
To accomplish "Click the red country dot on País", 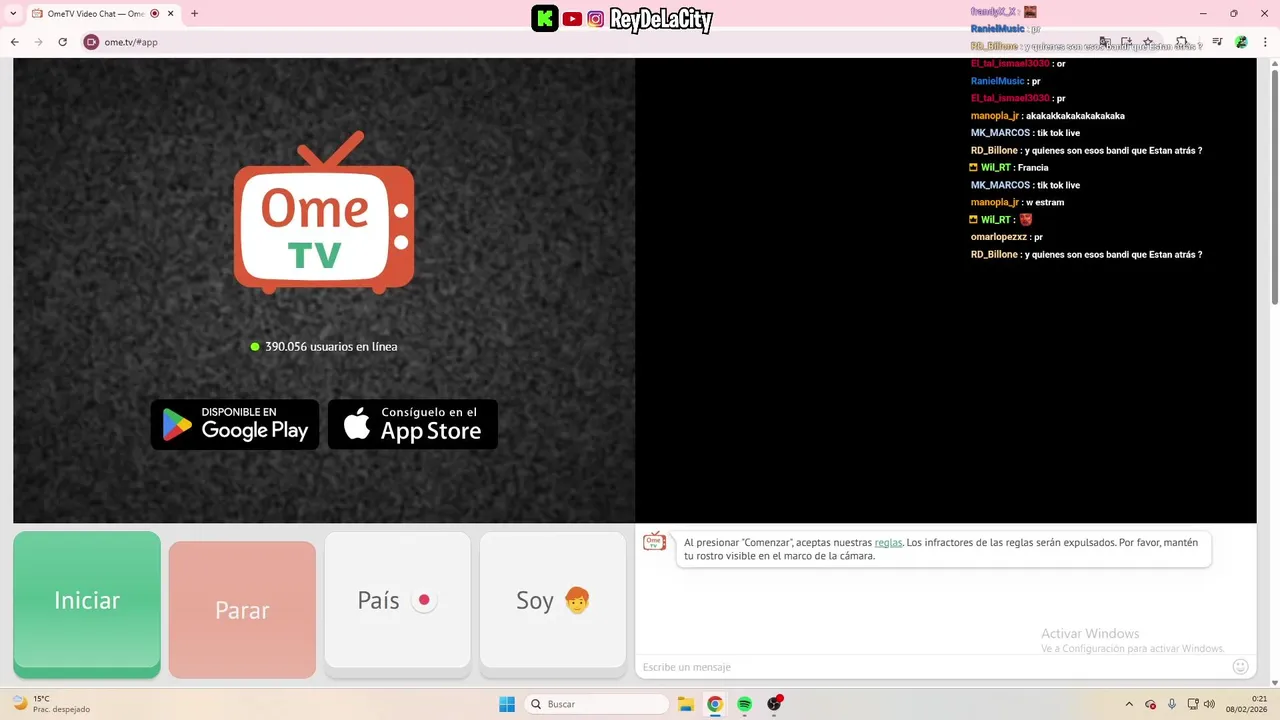I will click(424, 600).
